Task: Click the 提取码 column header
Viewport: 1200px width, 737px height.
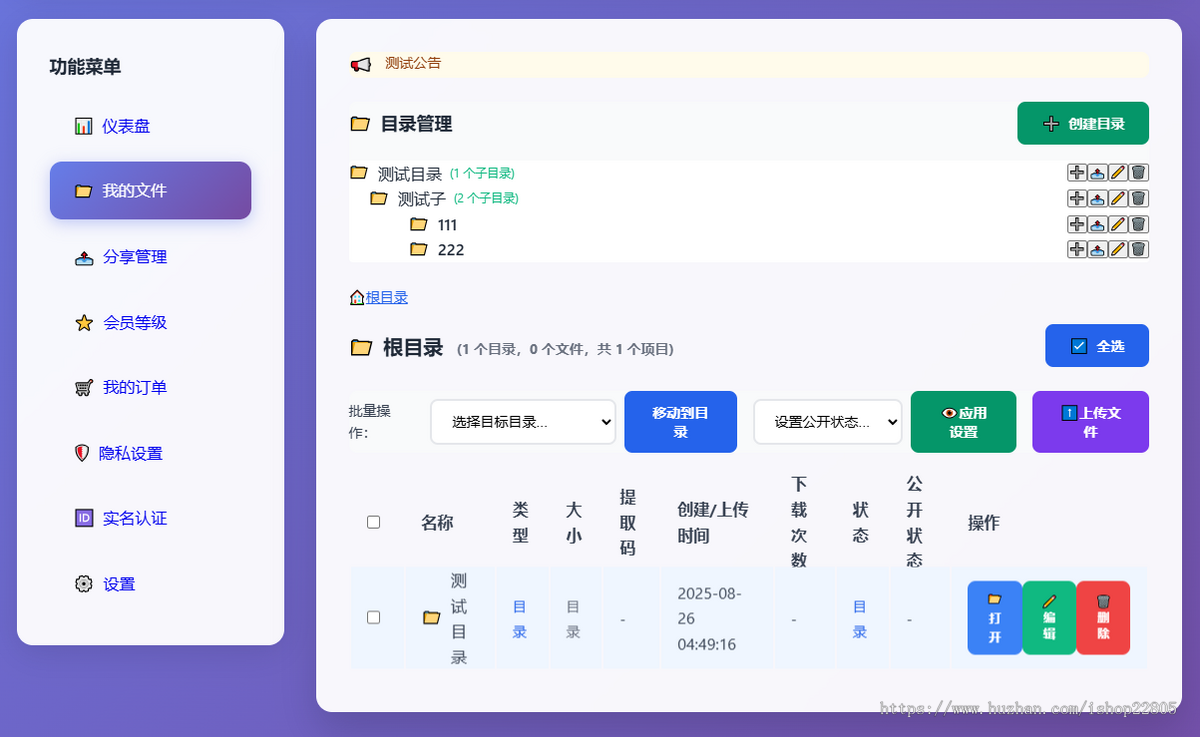Action: click(628, 523)
